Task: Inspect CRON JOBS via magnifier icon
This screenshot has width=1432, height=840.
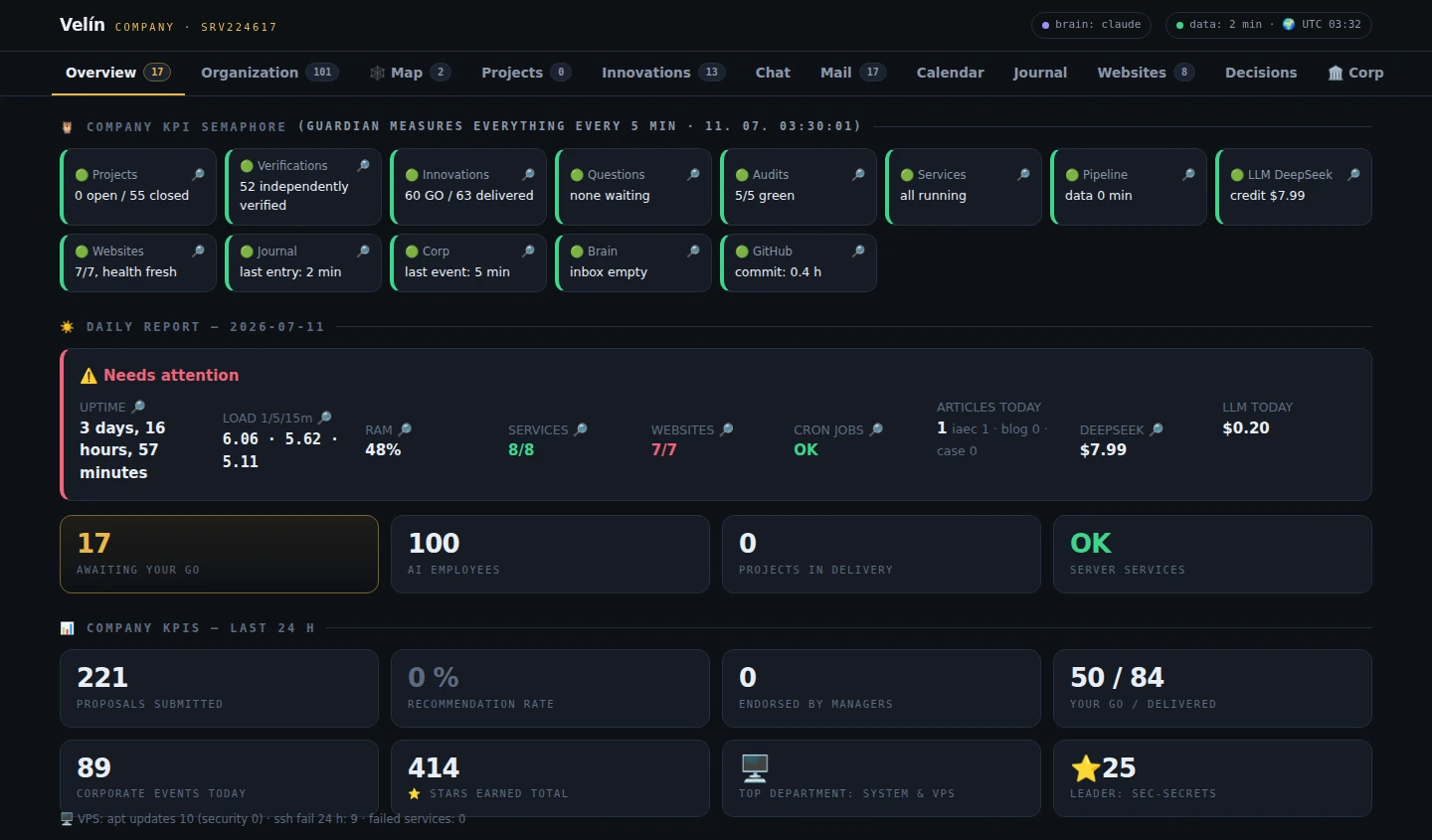Action: point(876,429)
